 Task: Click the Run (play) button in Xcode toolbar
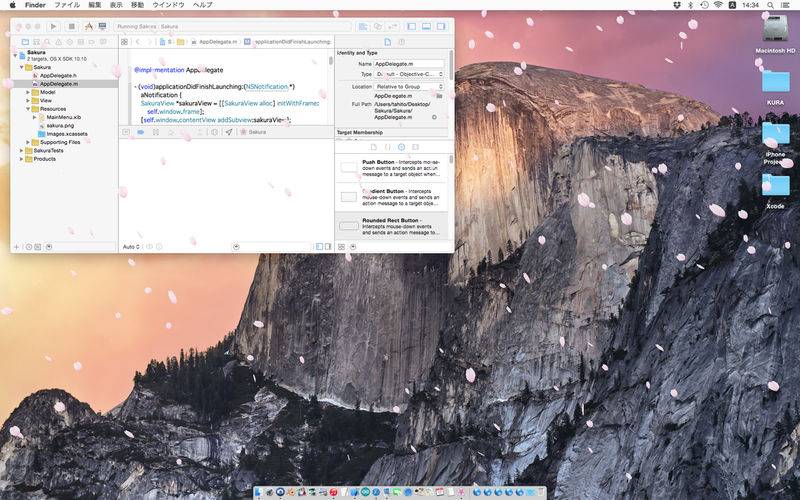click(53, 27)
